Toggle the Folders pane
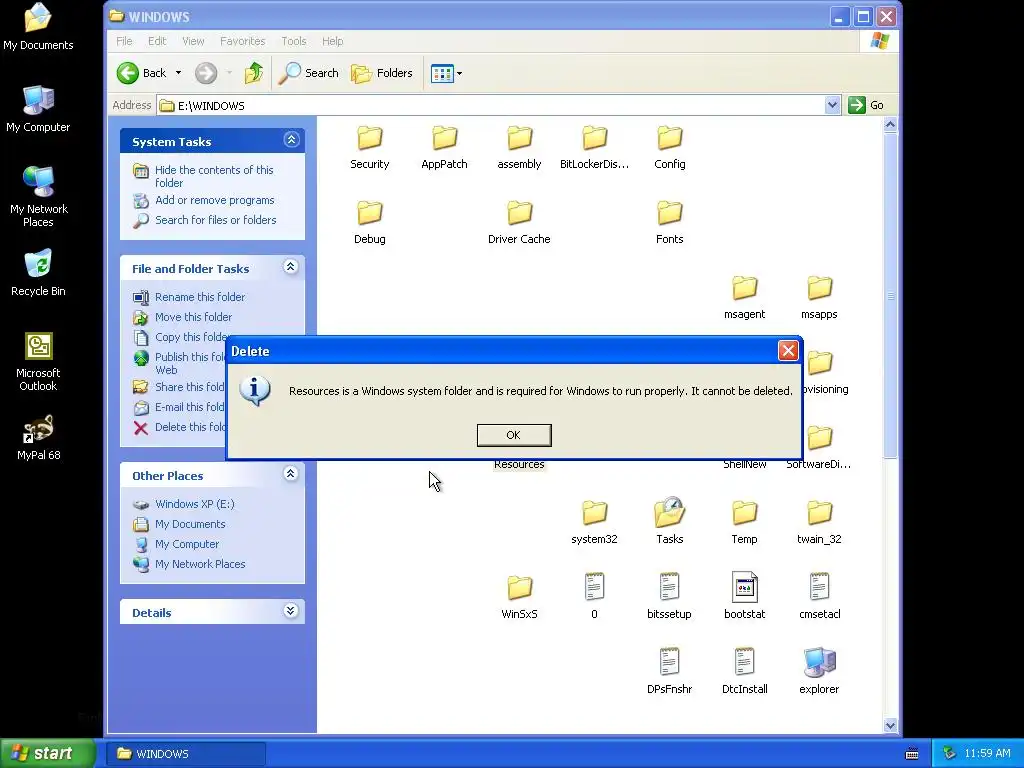 382,73
